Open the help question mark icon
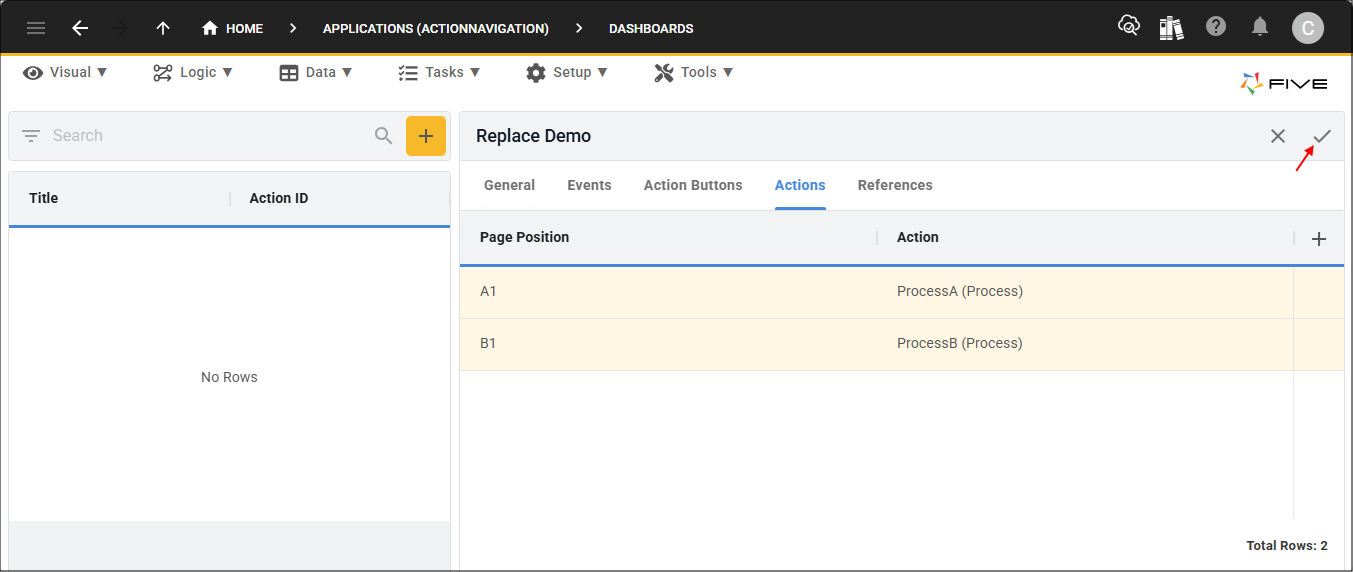 [1216, 27]
